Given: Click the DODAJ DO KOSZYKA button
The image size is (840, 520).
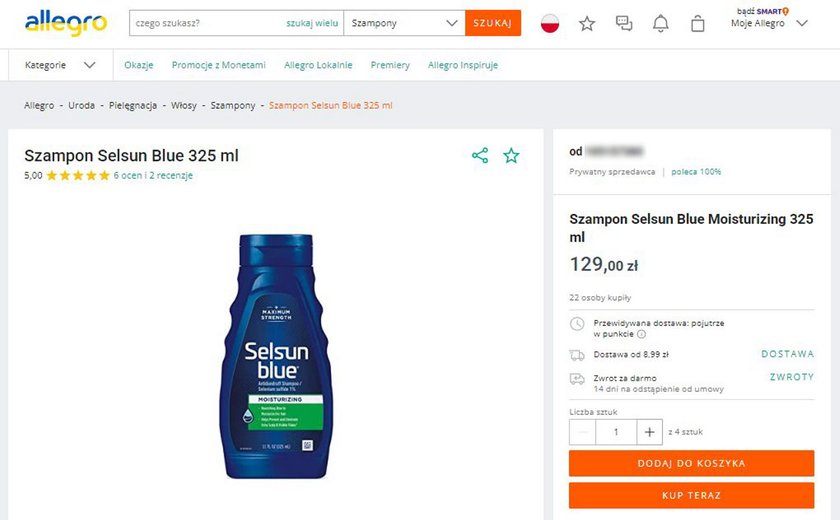Looking at the screenshot, I should click(x=692, y=463).
